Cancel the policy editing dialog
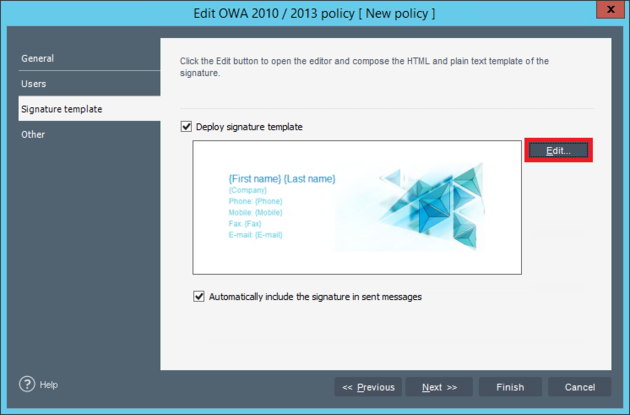The width and height of the screenshot is (630, 415). [x=580, y=387]
